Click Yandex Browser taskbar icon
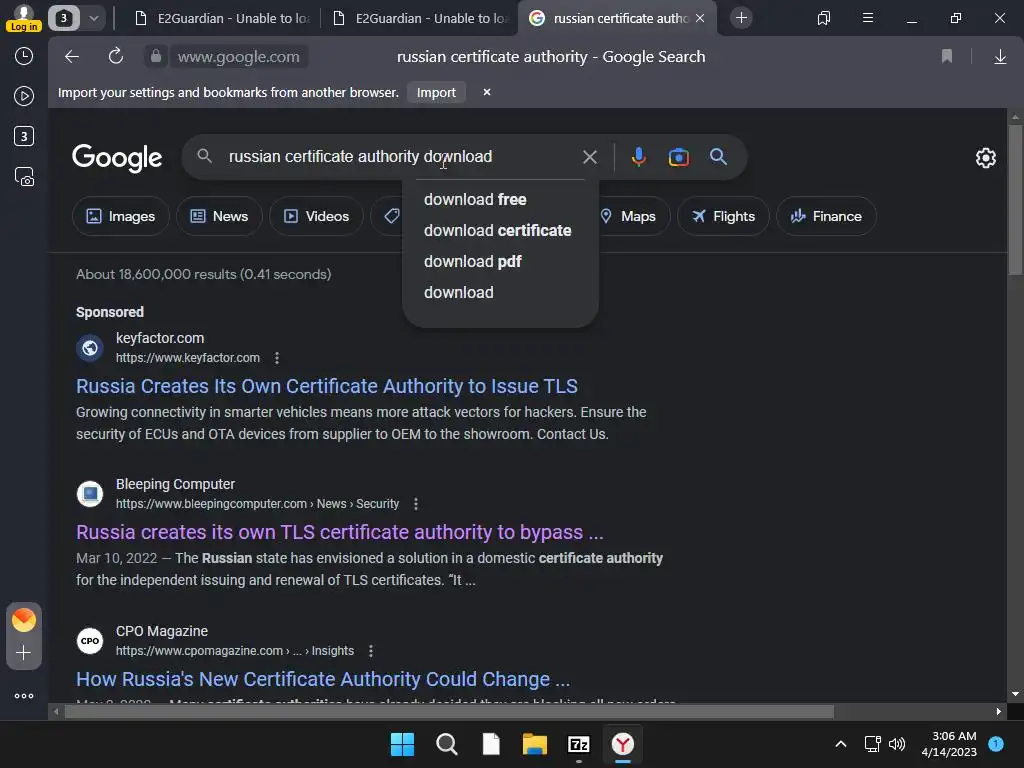 coord(622,744)
